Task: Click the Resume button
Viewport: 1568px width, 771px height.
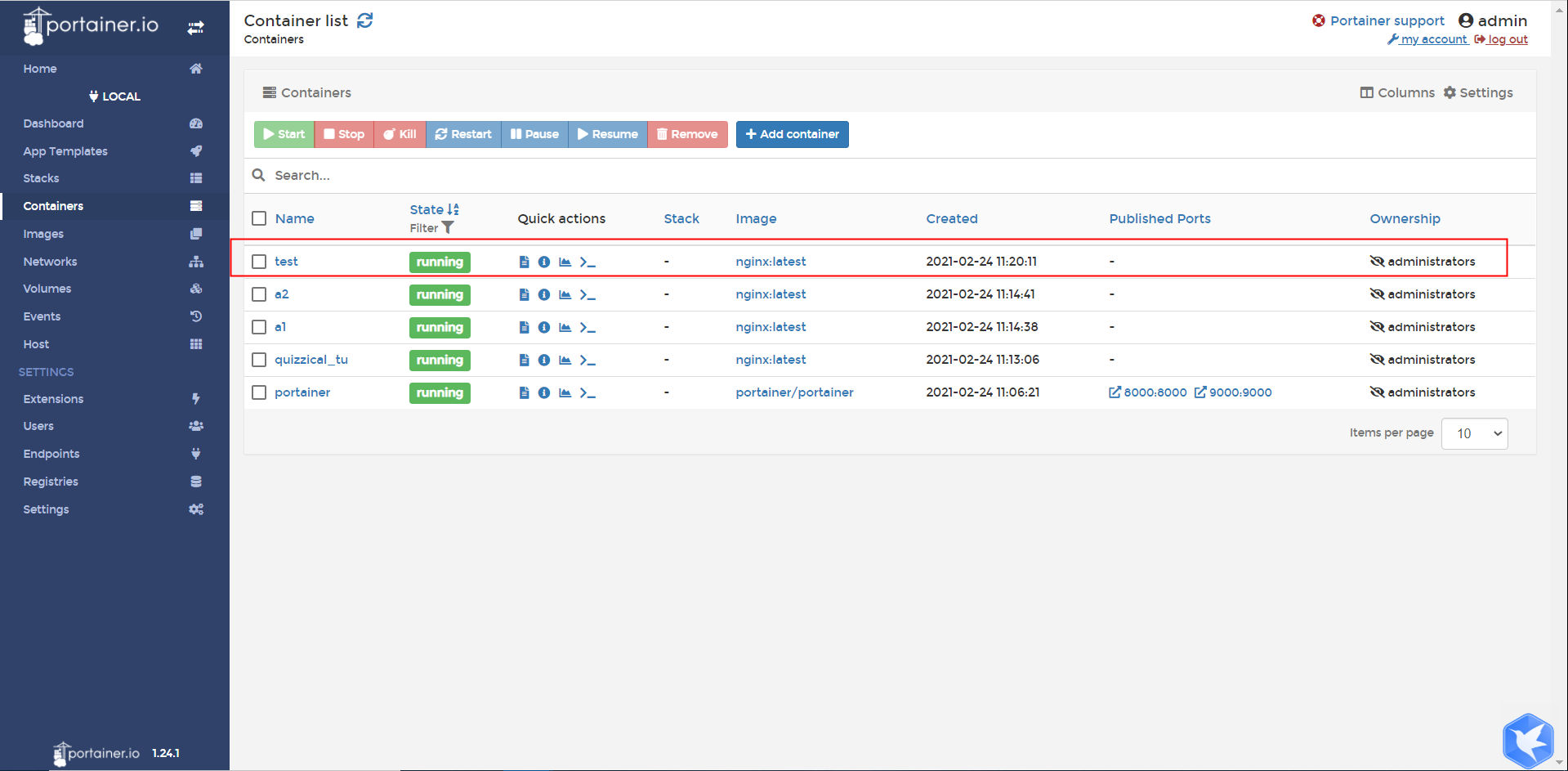Action: click(x=608, y=134)
